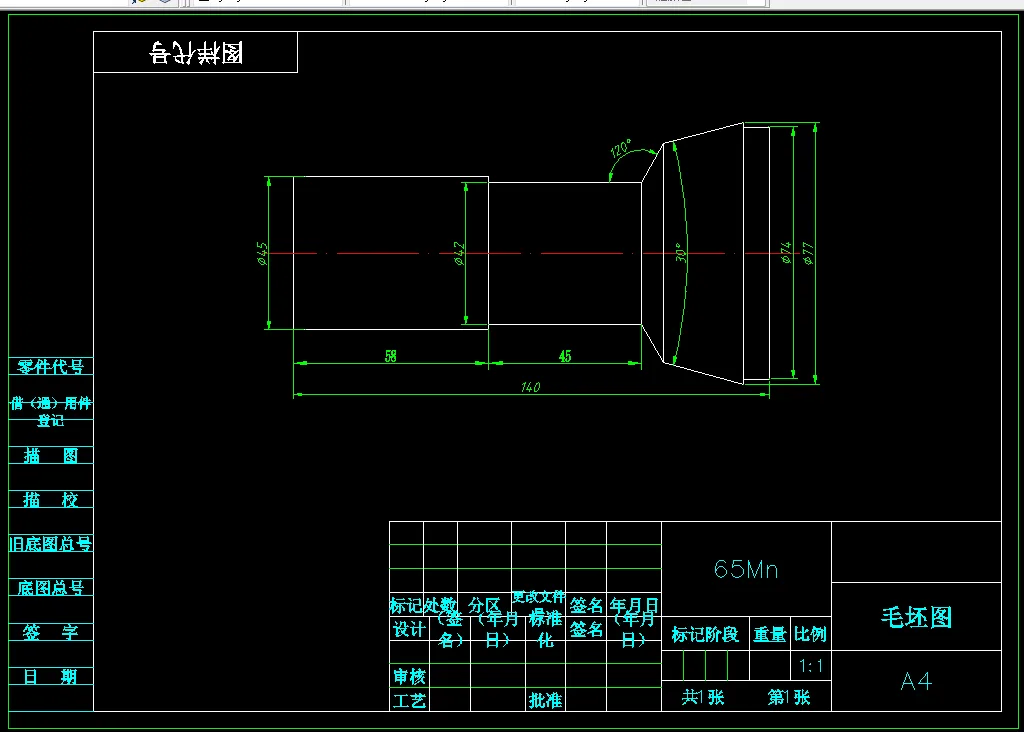The height and width of the screenshot is (732, 1024).
Task: Click the ø74 diameter dimension
Action: 786,253
